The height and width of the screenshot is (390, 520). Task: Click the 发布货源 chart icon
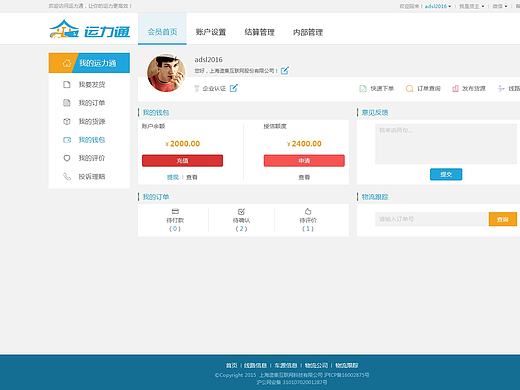point(455,88)
